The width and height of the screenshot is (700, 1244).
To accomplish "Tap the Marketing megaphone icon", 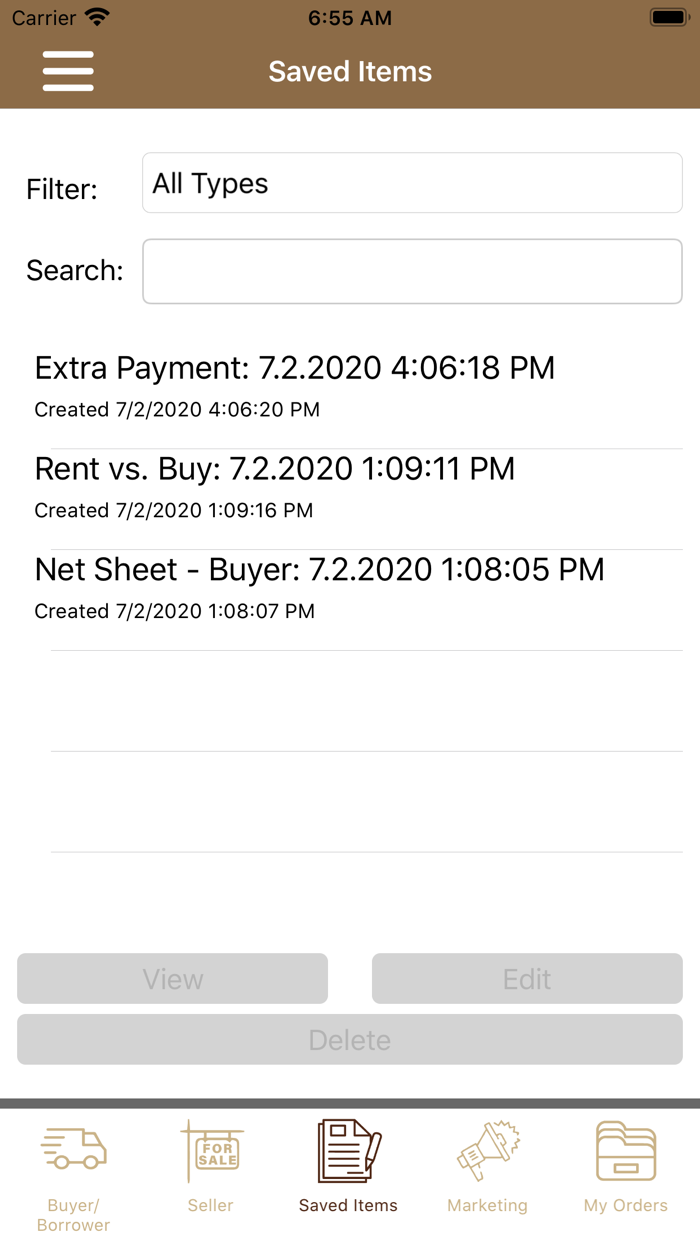I will click(x=487, y=1151).
